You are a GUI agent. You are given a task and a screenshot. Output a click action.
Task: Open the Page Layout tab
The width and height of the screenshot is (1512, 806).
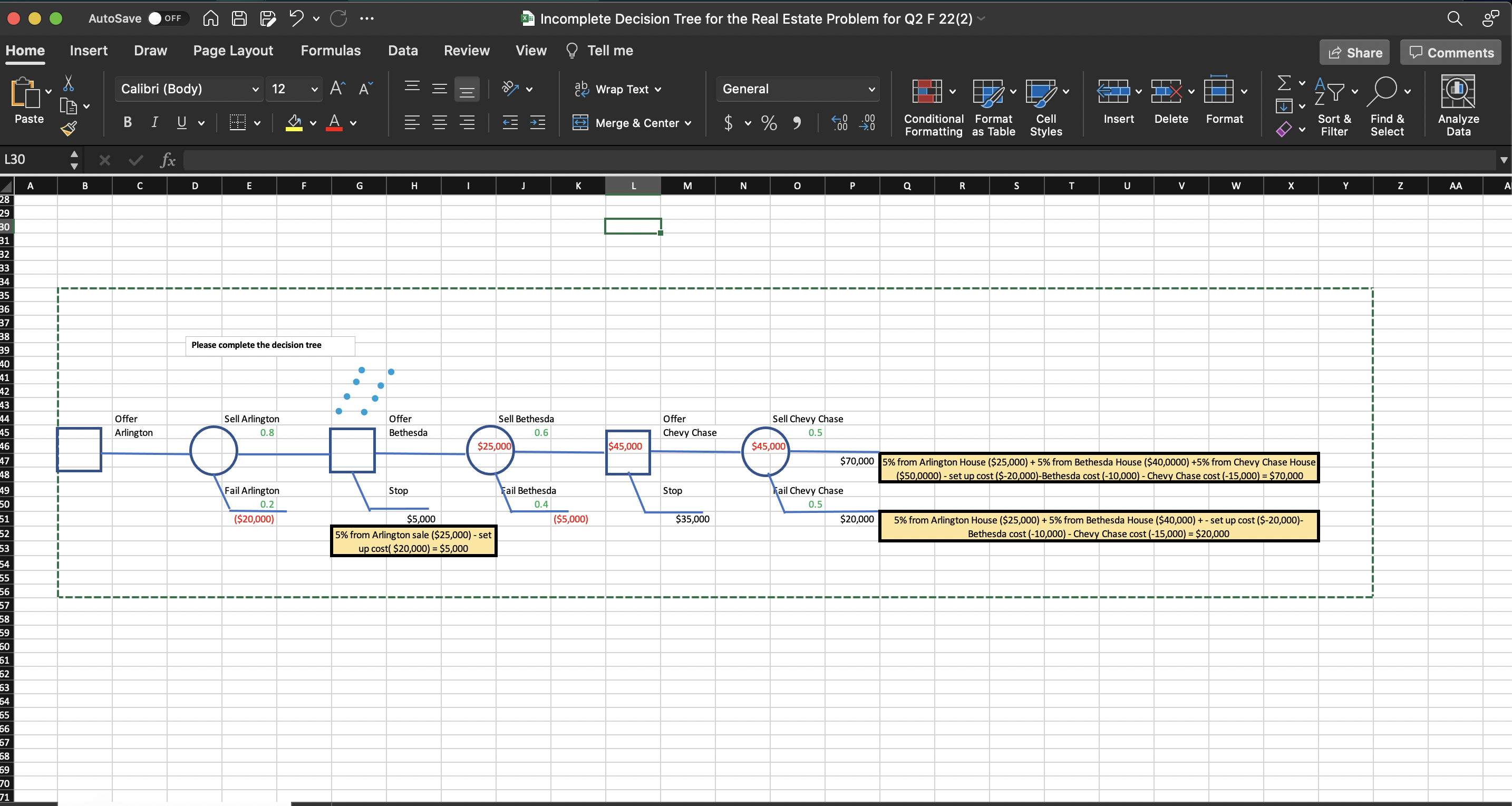233,51
